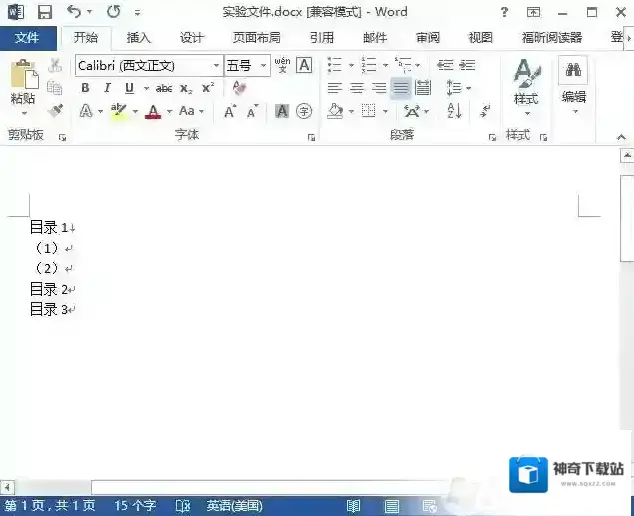Screen dimensions: 634x516
Task: Click the bullet list icon
Action: pyautogui.click(x=335, y=65)
